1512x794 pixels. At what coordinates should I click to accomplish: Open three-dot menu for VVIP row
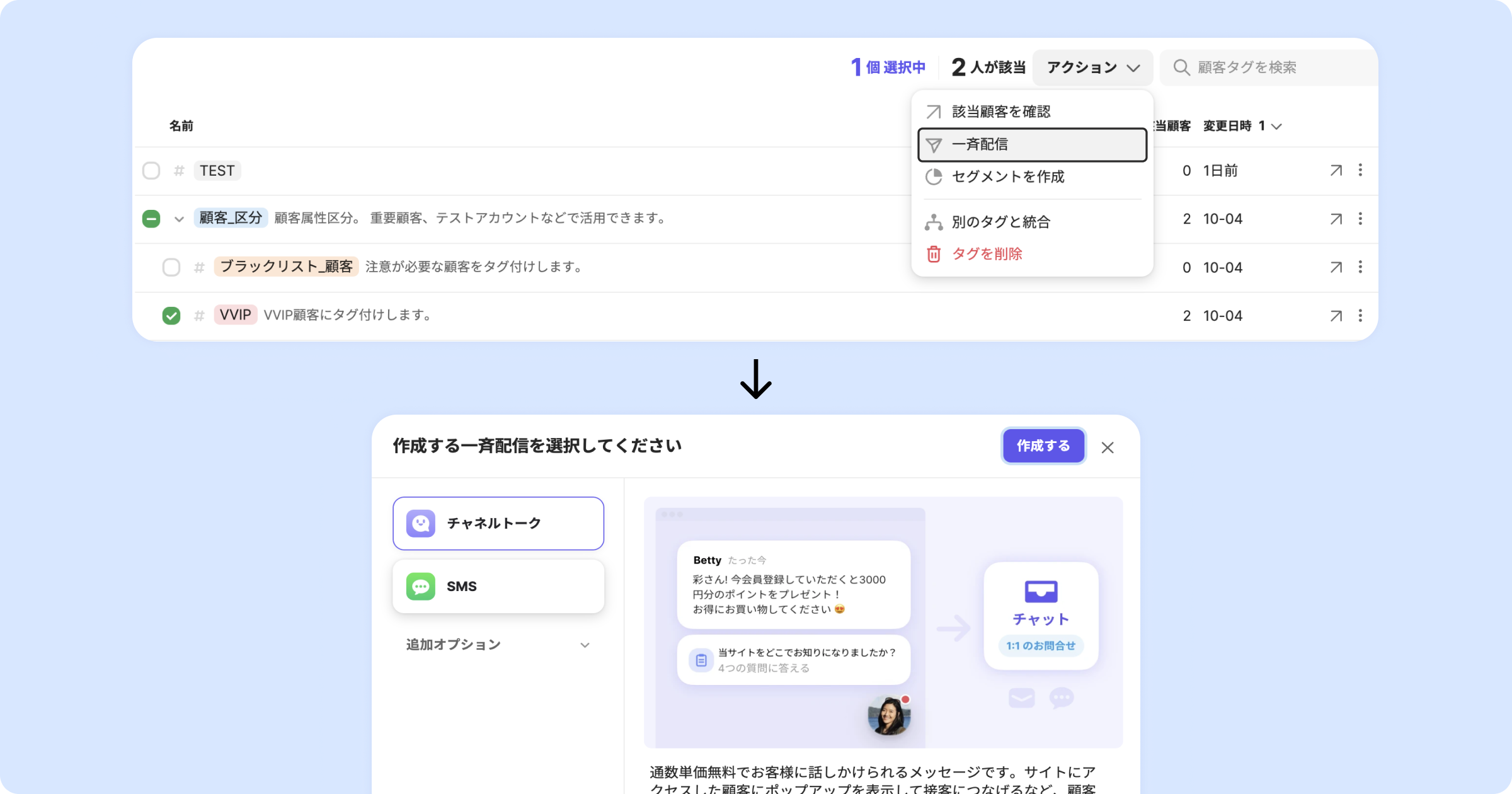pyautogui.click(x=1360, y=316)
